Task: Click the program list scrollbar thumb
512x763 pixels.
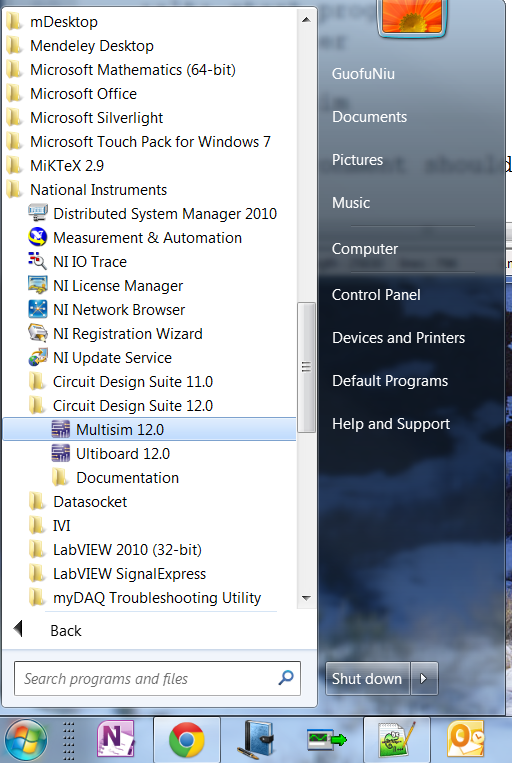Action: [x=306, y=367]
